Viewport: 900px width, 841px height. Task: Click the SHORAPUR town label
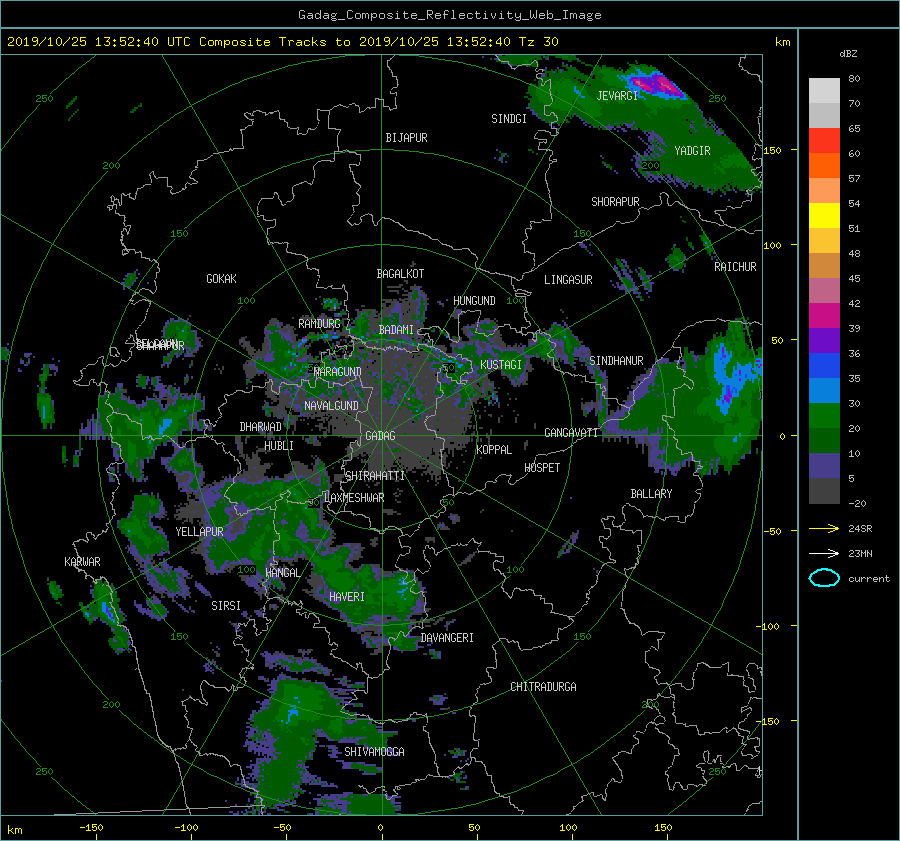click(x=615, y=202)
